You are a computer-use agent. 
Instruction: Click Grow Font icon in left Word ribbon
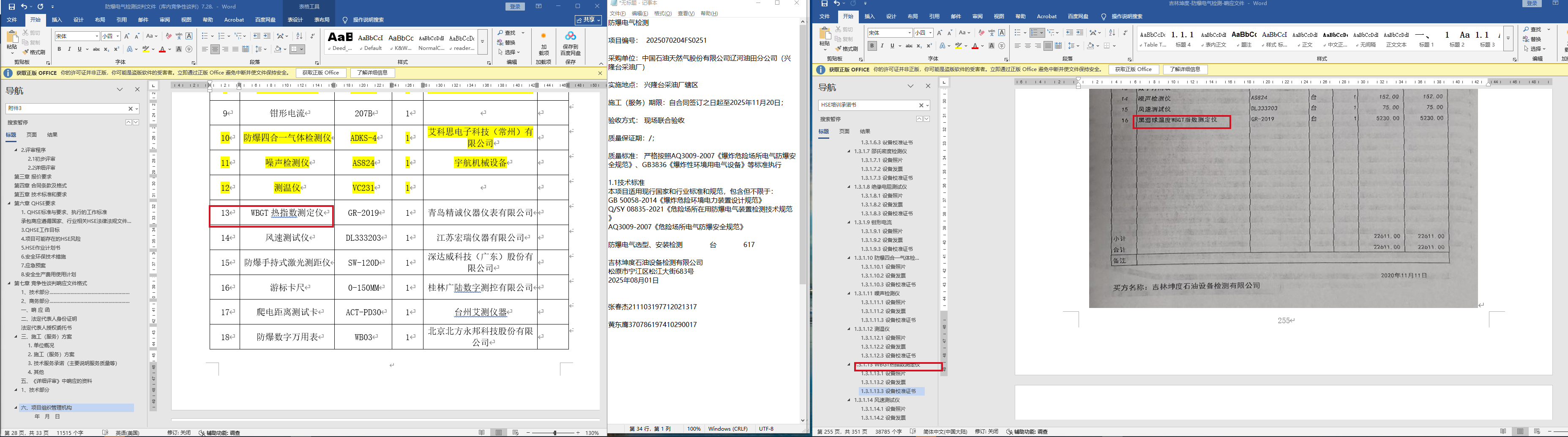click(127, 36)
